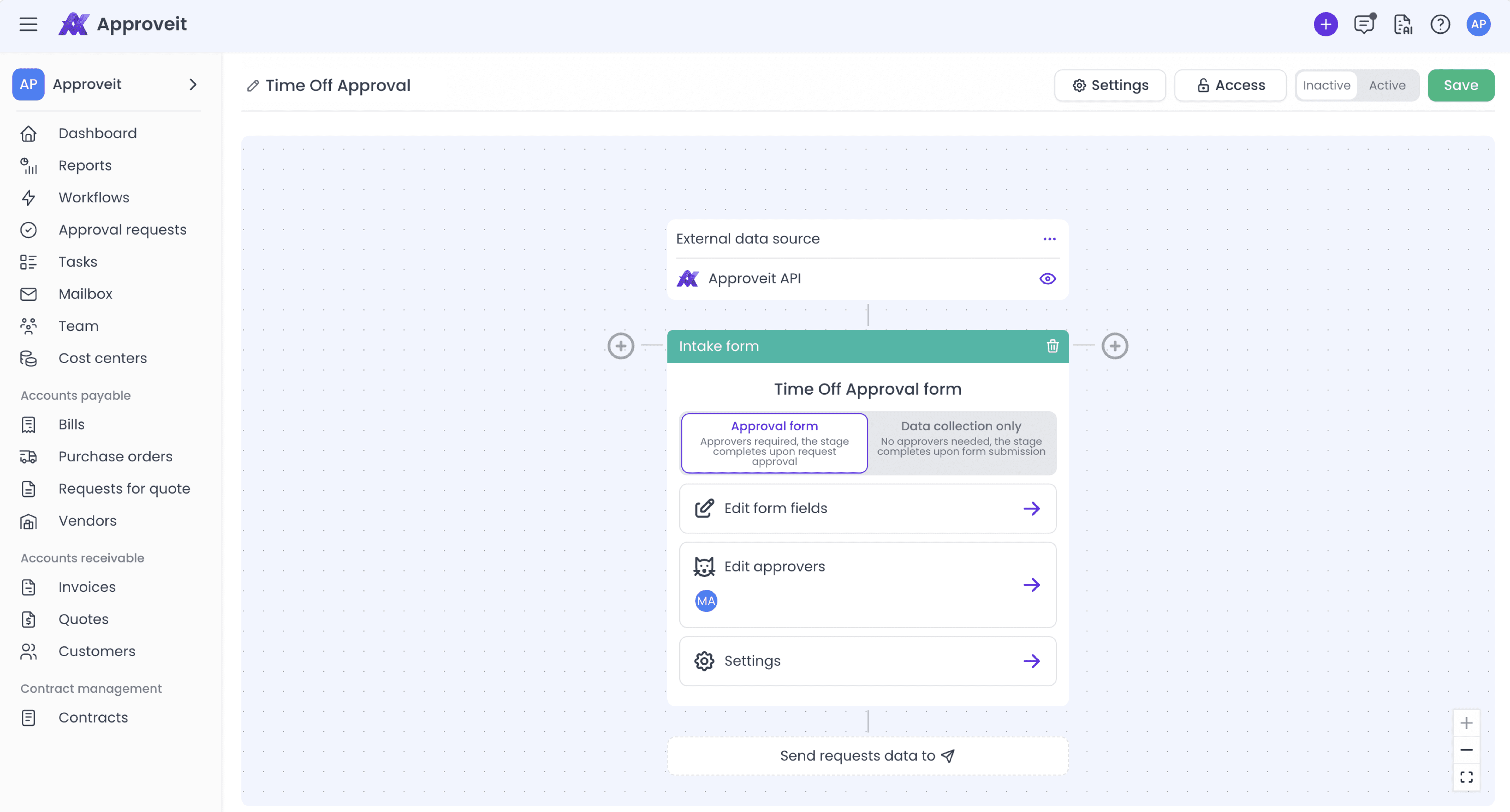Go to Dashboard
This screenshot has height=812, width=1510.
coord(97,134)
